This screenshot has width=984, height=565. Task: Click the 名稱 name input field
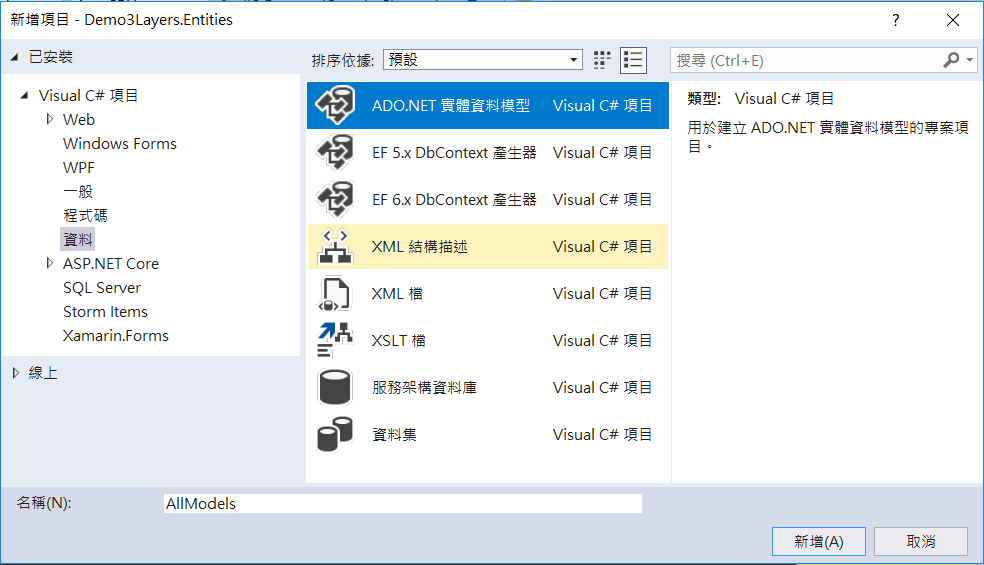click(x=402, y=504)
